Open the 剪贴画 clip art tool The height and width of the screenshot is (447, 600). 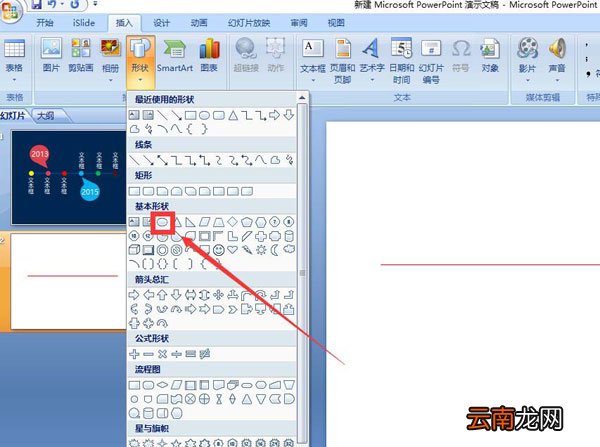coord(81,55)
